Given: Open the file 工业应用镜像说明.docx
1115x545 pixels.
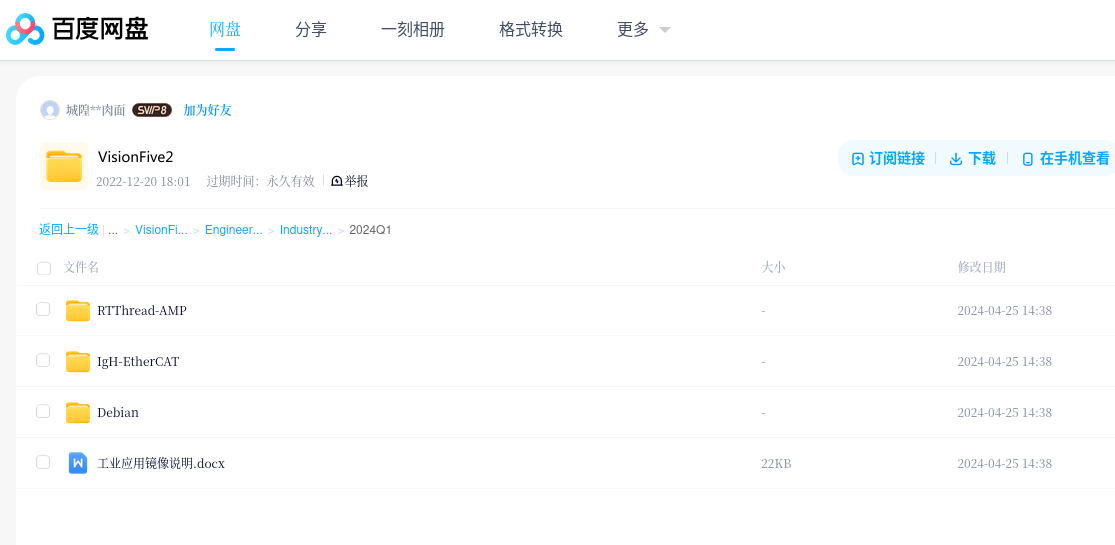Looking at the screenshot, I should [161, 463].
